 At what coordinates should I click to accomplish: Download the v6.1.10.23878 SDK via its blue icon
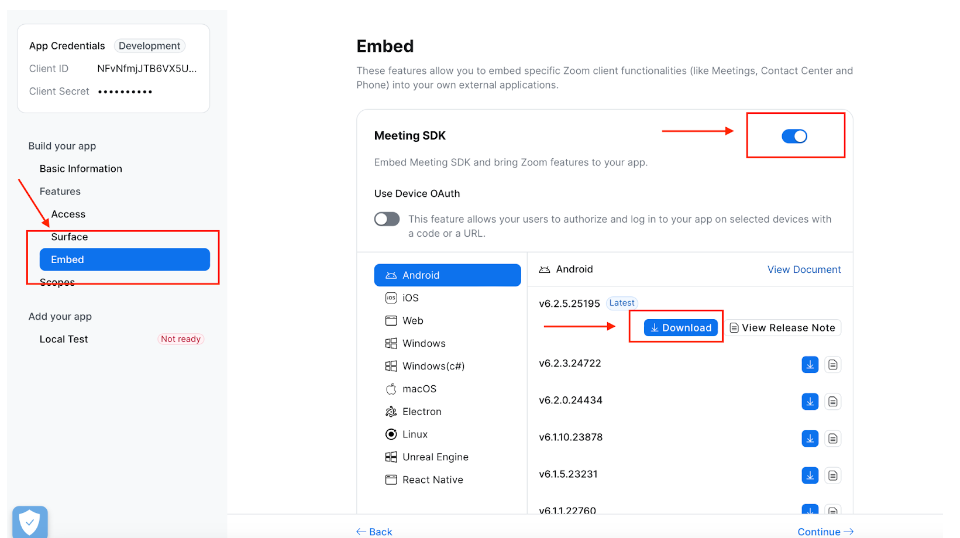(x=810, y=438)
